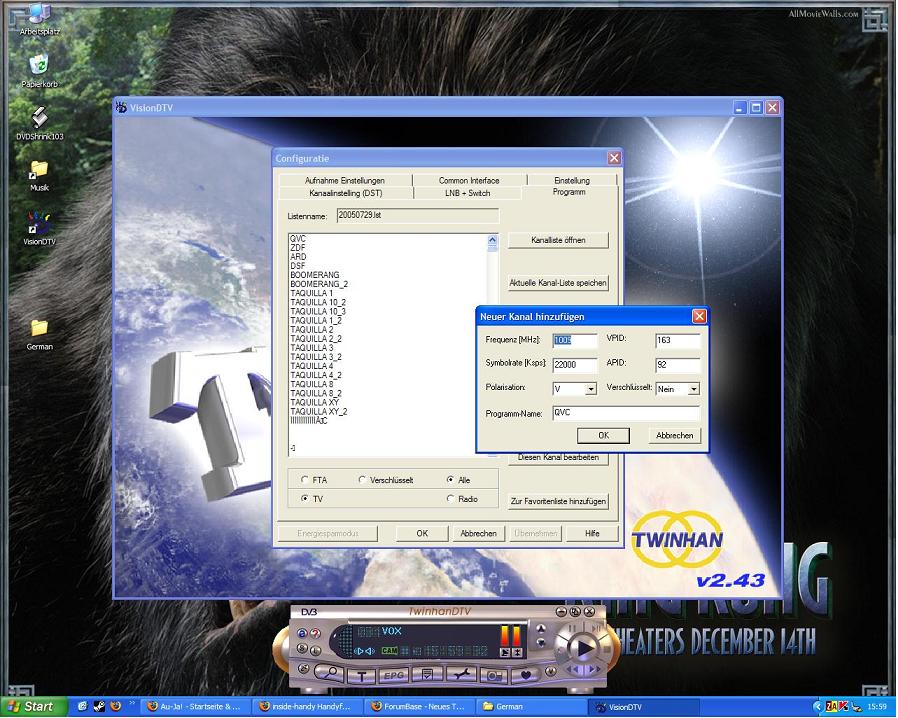The width and height of the screenshot is (898, 718).
Task: Click Kanalliste öffnen button
Action: 558,240
